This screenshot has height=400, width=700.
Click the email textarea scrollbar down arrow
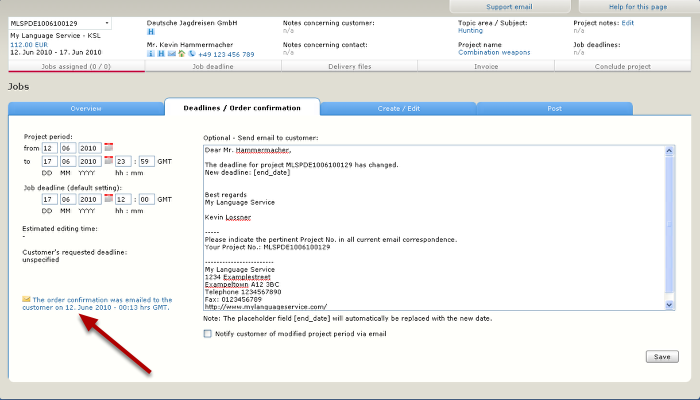[x=669, y=304]
